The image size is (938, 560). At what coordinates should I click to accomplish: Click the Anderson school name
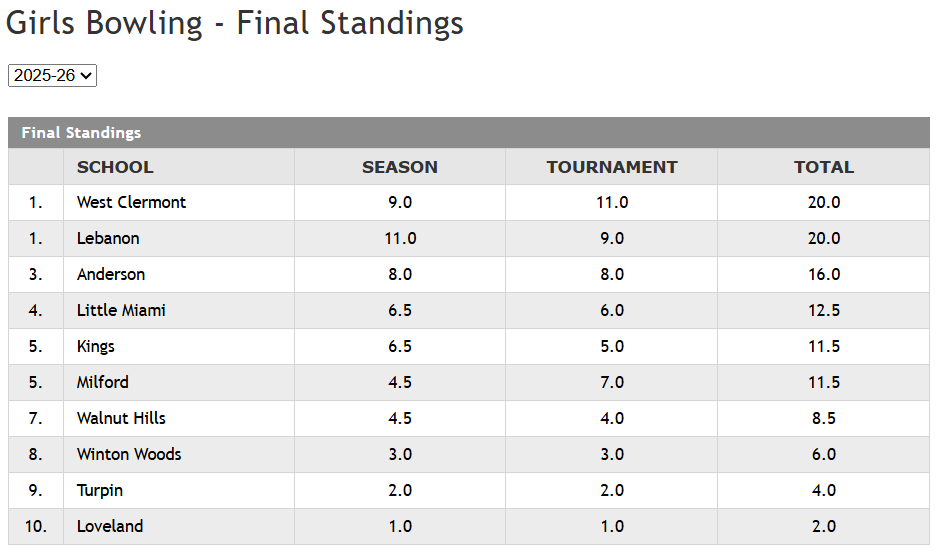(111, 274)
